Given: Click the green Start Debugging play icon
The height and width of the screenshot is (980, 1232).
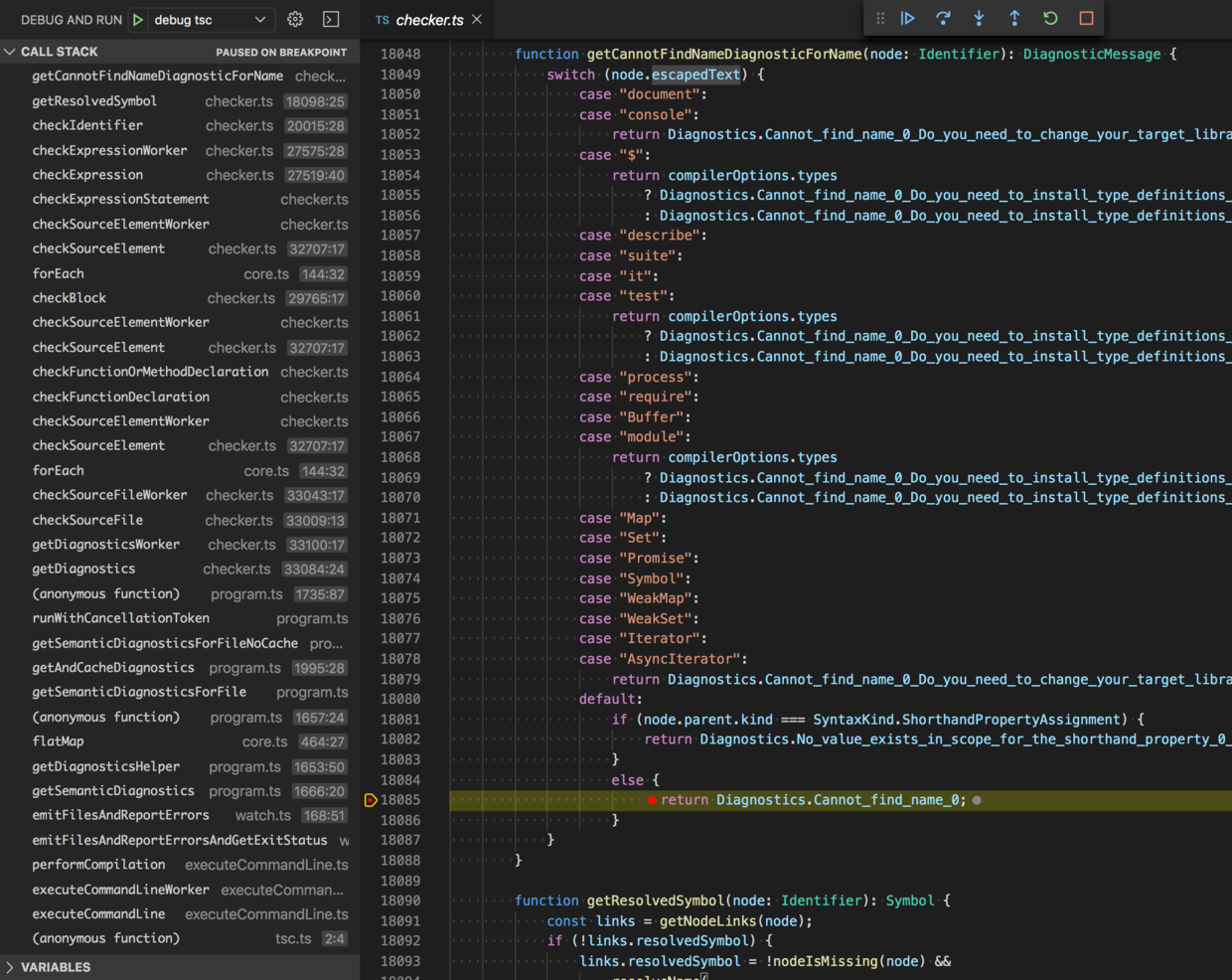Looking at the screenshot, I should 138,20.
